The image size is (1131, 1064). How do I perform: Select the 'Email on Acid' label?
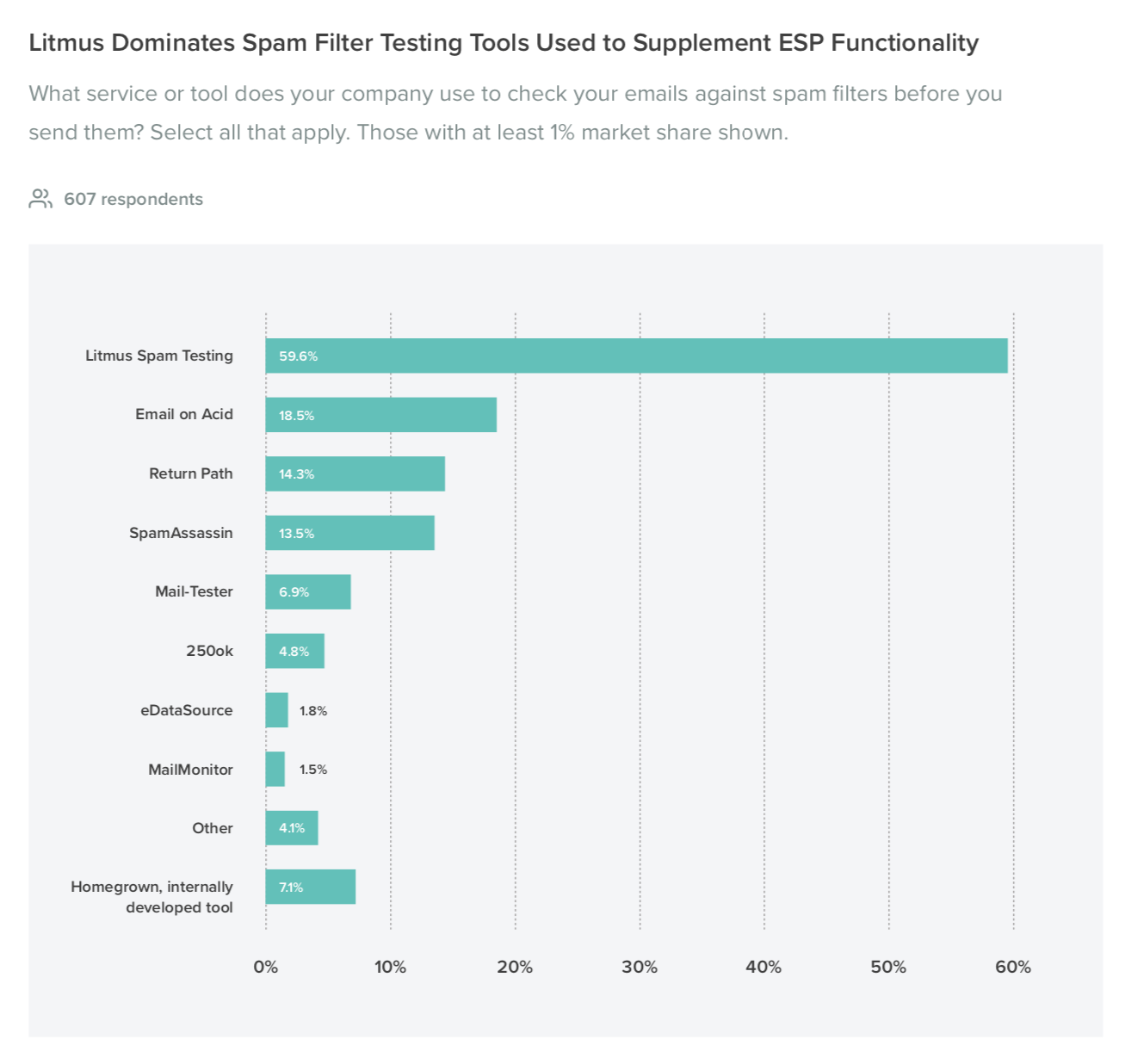click(x=184, y=414)
